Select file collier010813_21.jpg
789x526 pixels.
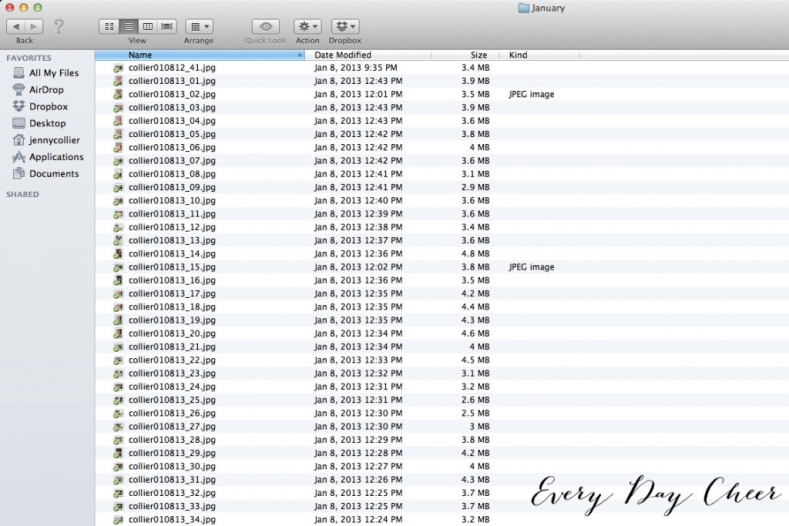coord(172,347)
